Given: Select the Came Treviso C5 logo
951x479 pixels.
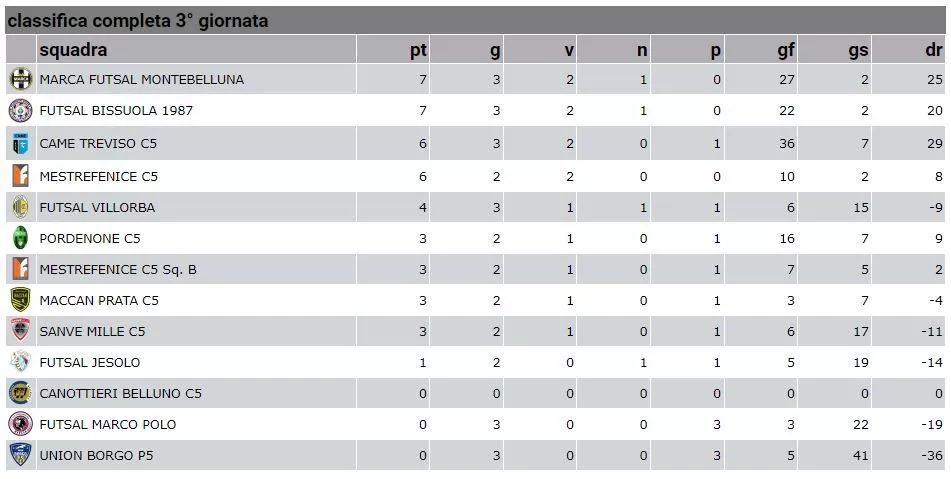Looking at the screenshot, I should [21, 143].
